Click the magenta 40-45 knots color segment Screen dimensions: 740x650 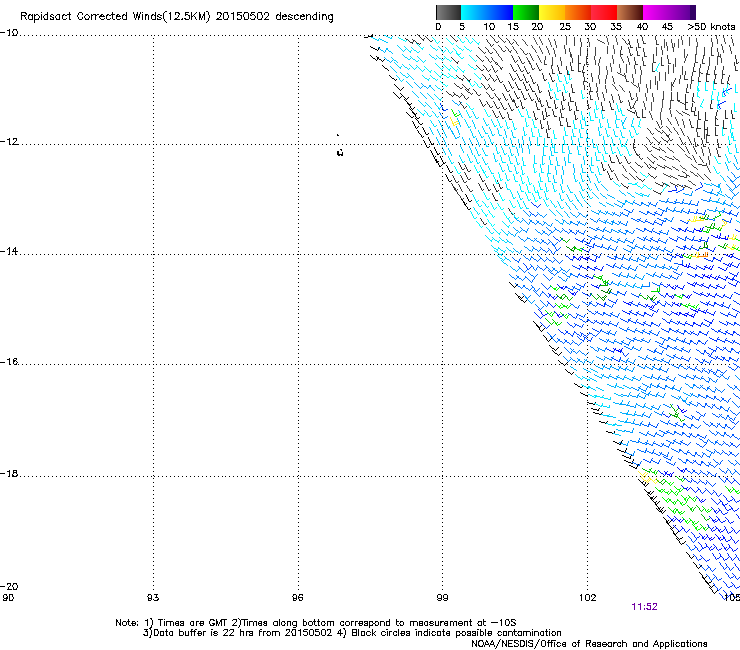[655, 12]
